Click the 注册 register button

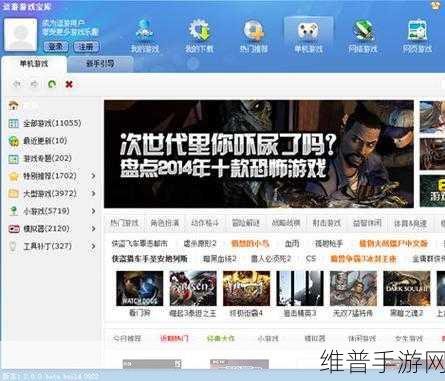(86, 47)
